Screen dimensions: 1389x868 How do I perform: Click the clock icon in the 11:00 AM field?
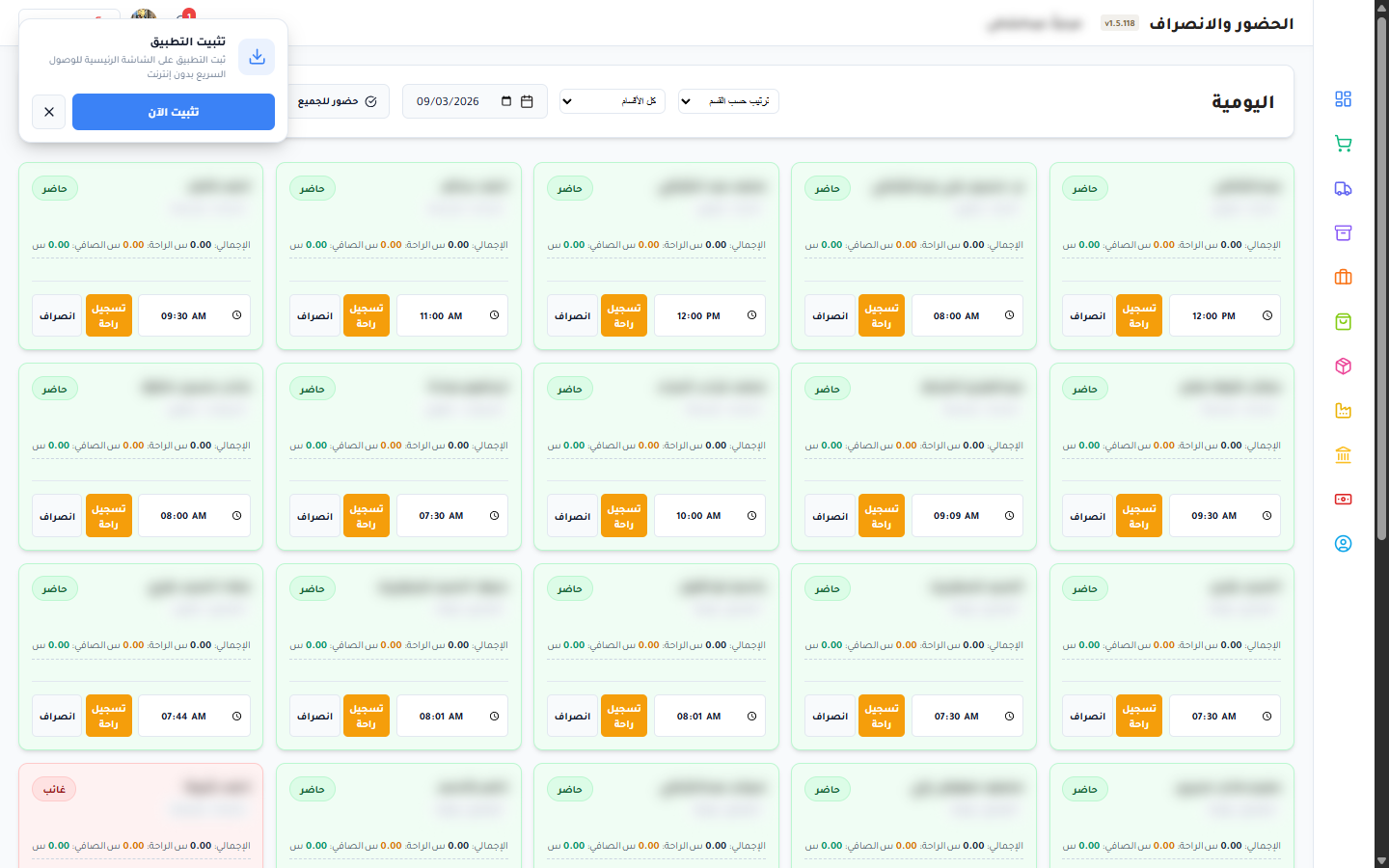point(494,315)
